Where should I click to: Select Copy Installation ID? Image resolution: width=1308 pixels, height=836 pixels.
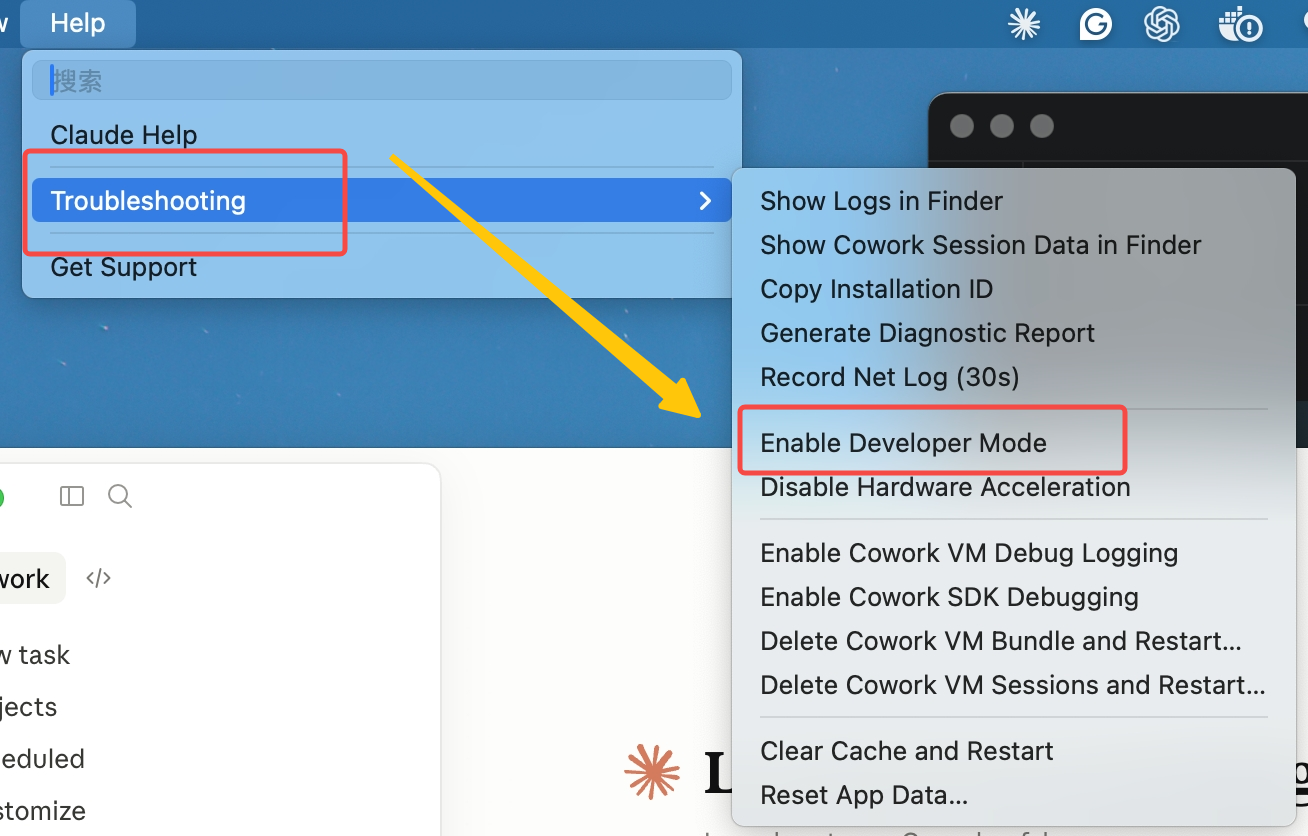pyautogui.click(x=876, y=289)
